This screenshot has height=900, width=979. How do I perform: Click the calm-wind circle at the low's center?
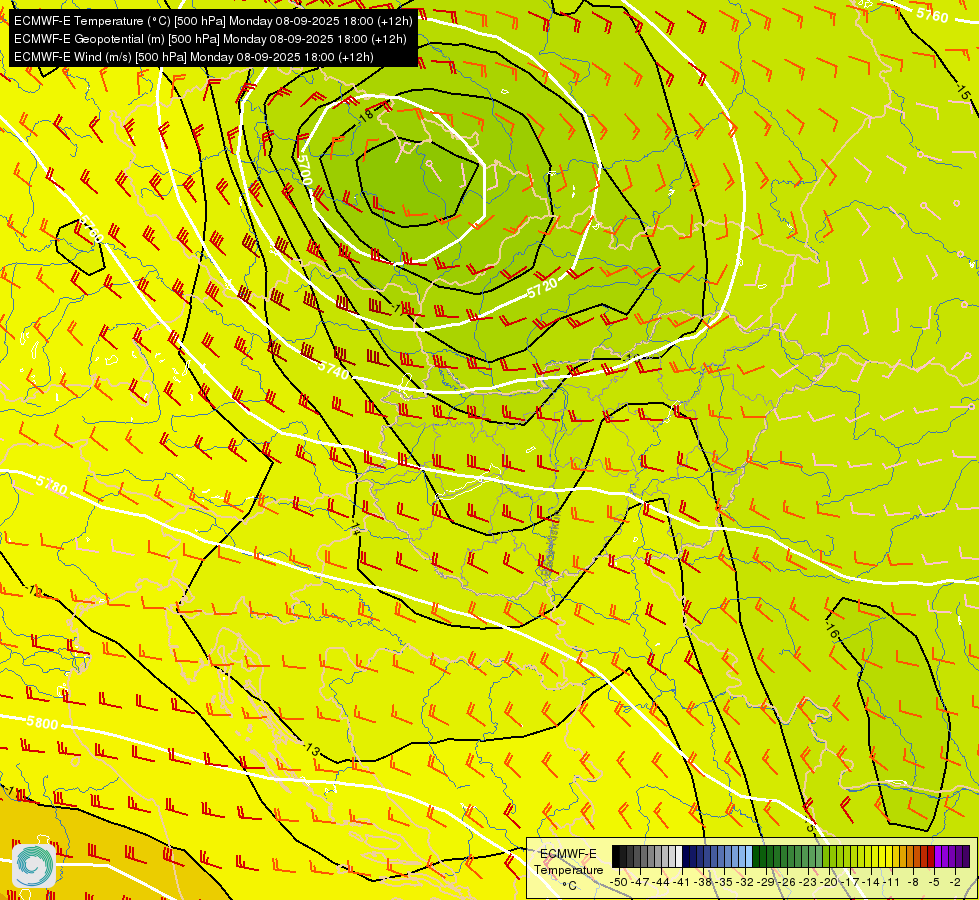click(x=429, y=164)
